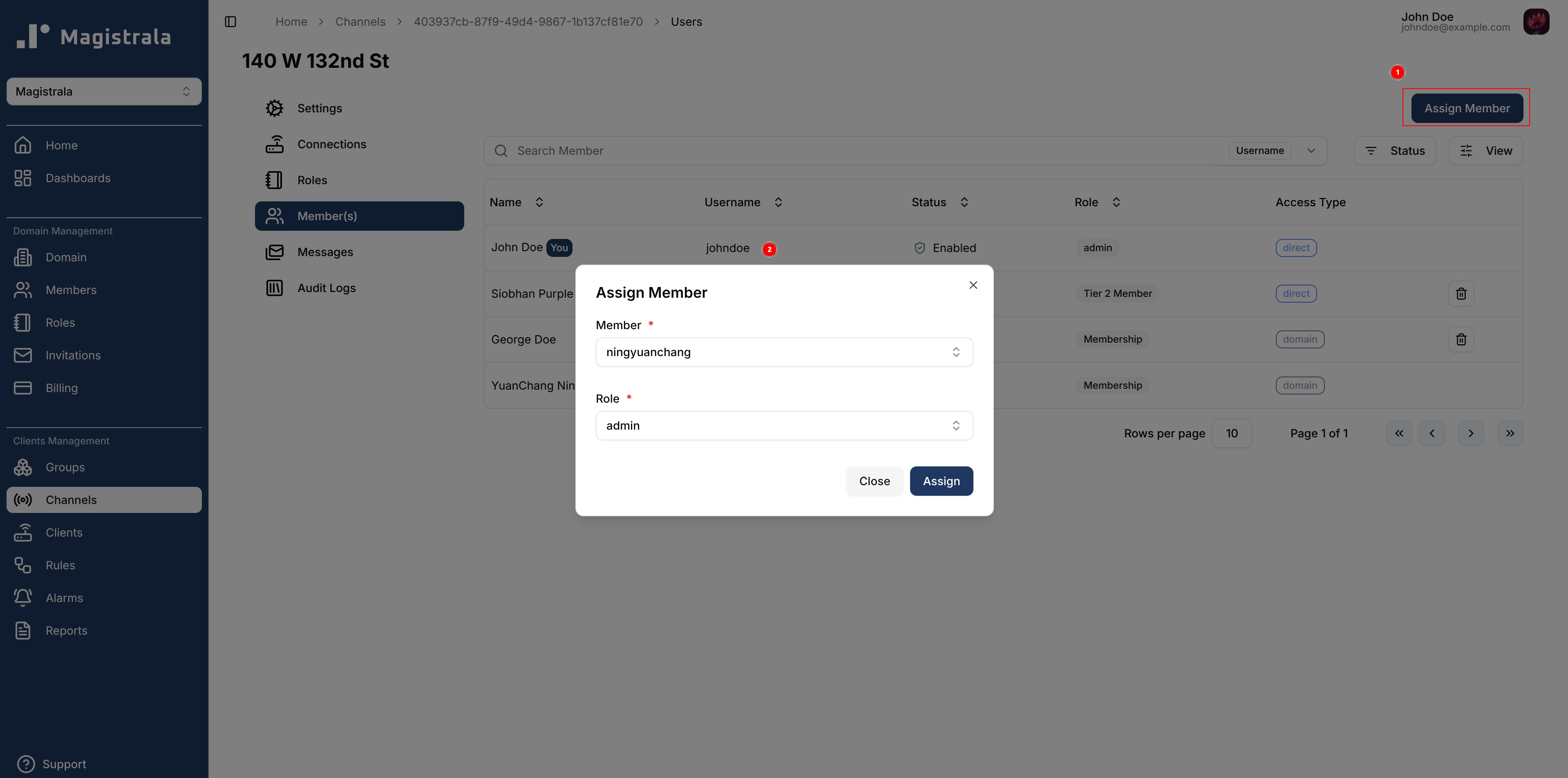
Task: Open the Status filter
Action: click(x=1394, y=151)
